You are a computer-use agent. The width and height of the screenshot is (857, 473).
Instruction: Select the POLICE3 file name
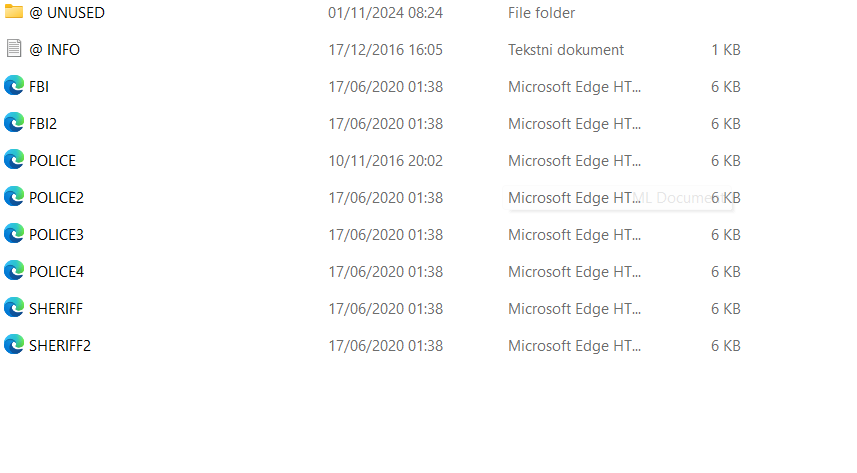[57, 234]
